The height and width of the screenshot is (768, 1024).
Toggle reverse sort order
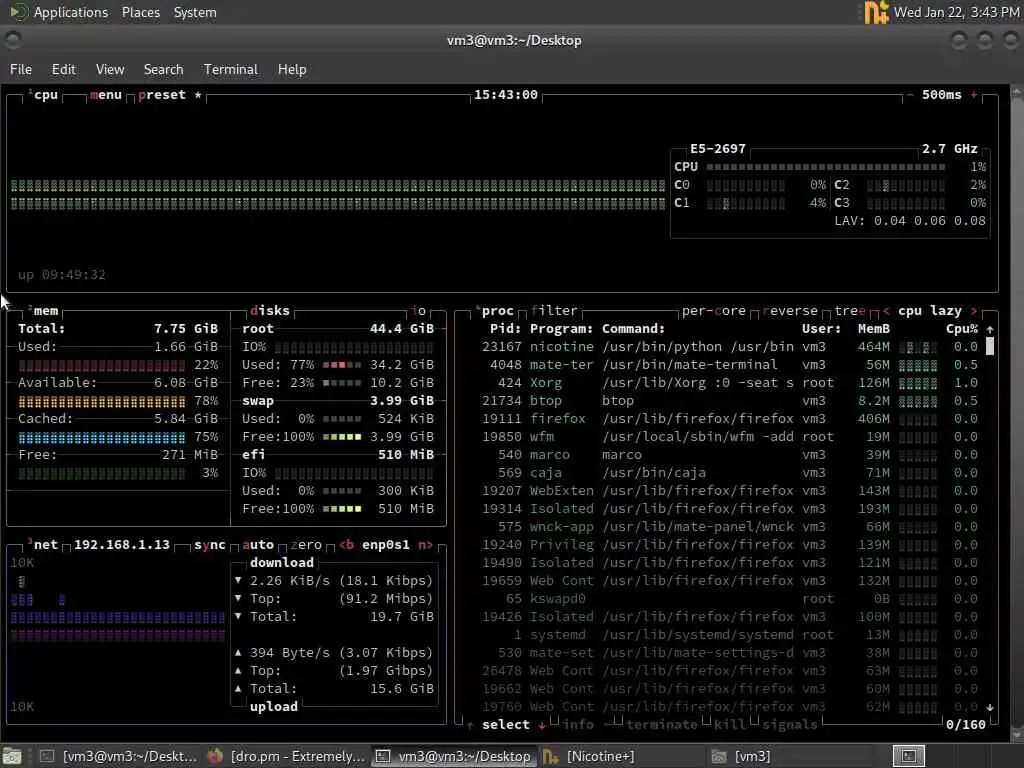[x=790, y=311]
